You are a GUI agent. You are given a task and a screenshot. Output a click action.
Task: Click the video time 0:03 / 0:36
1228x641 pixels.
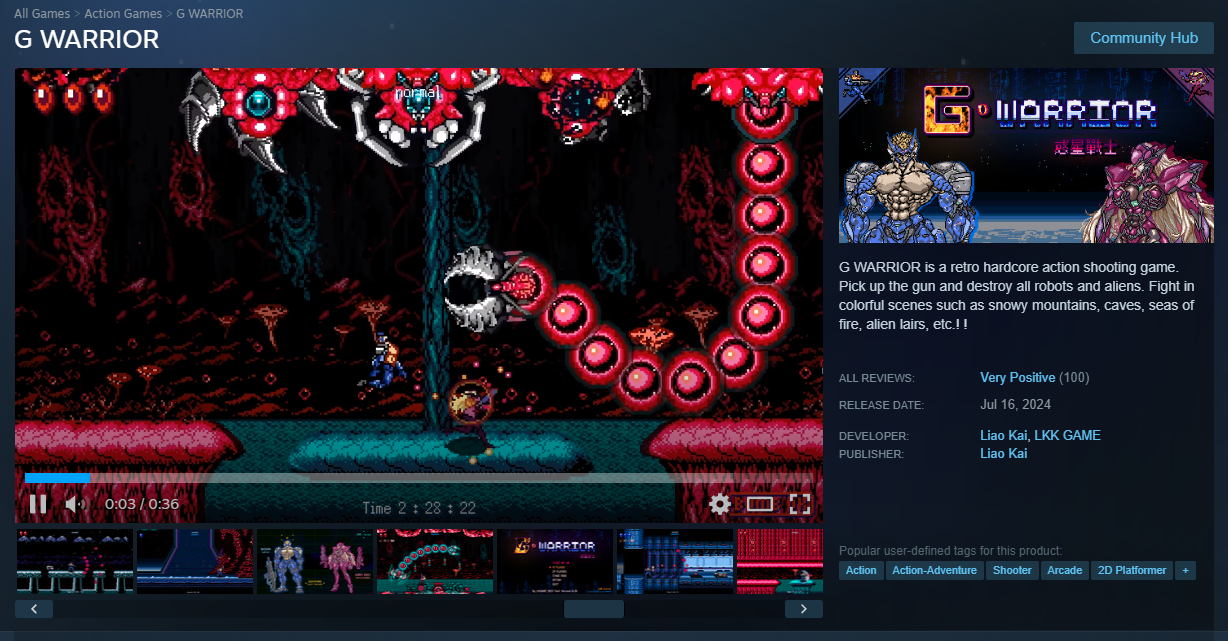click(x=142, y=504)
